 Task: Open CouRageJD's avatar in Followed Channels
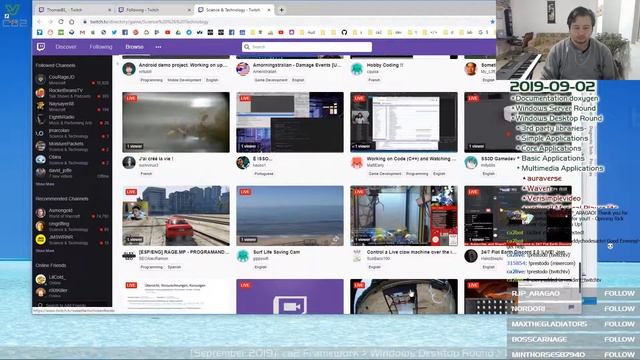coord(40,79)
